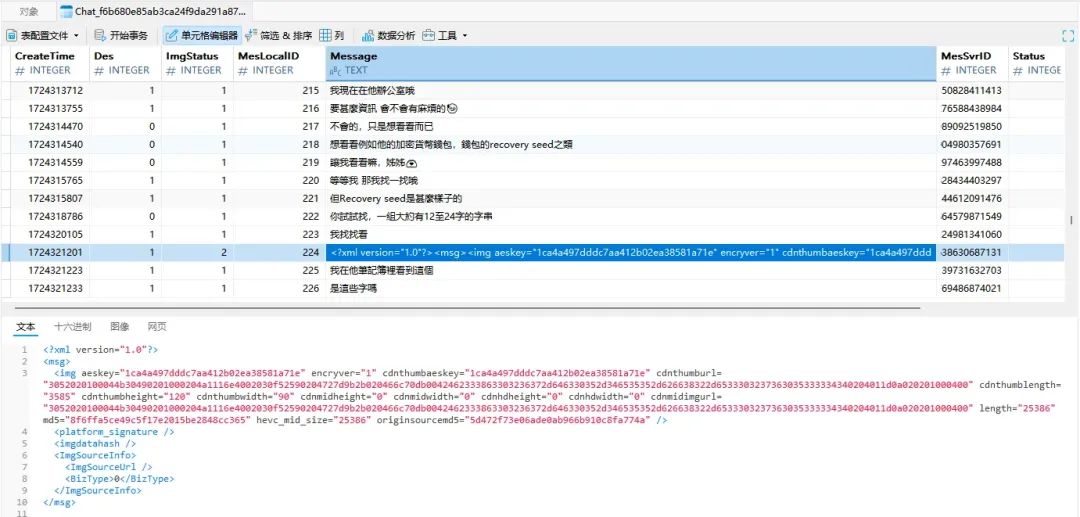Select message cell 但Recovery seed是甚麼樣子的
This screenshot has height=517, width=1080.
(631, 198)
